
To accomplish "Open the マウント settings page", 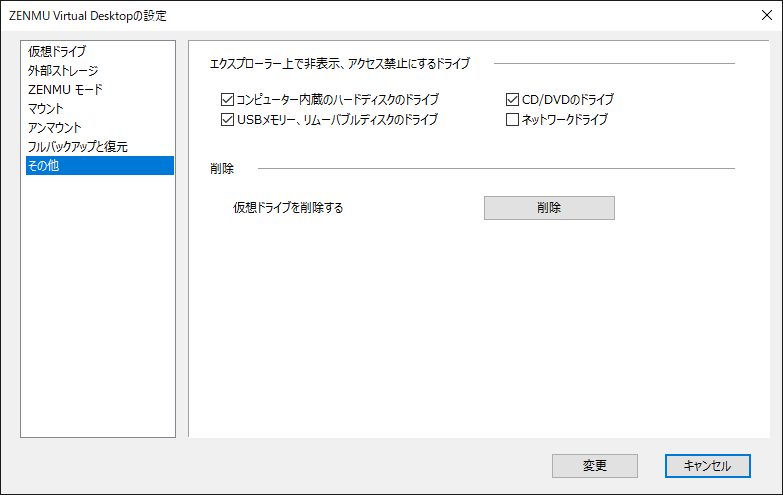I will pyautogui.click(x=99, y=108).
